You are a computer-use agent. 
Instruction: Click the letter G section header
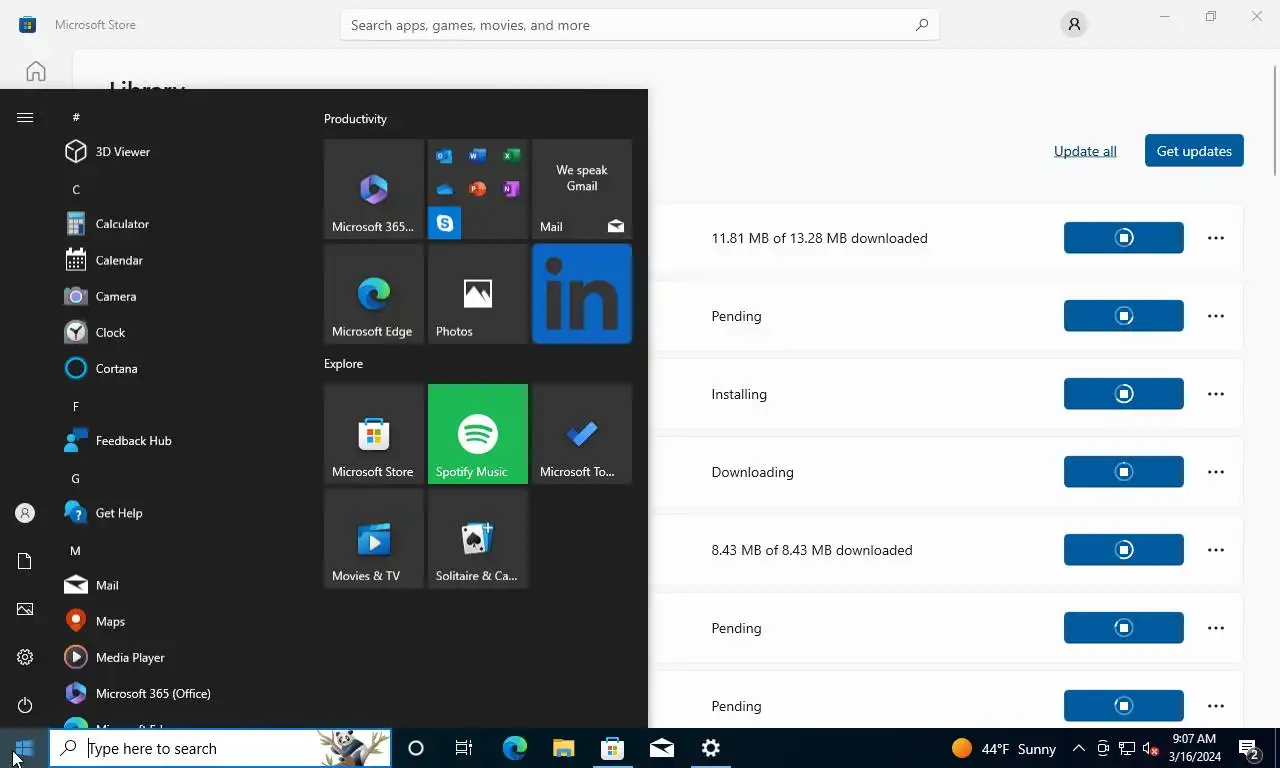pyautogui.click(x=76, y=478)
